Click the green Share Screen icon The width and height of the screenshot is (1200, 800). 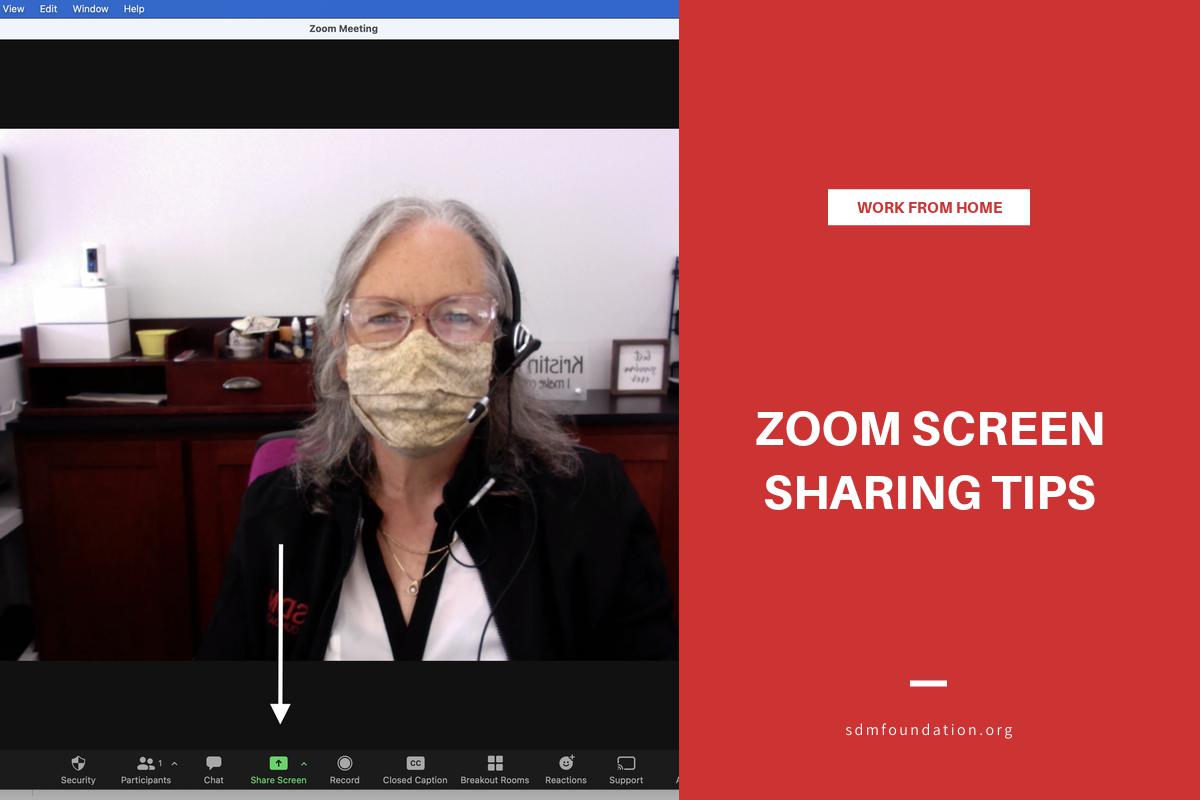[x=278, y=763]
